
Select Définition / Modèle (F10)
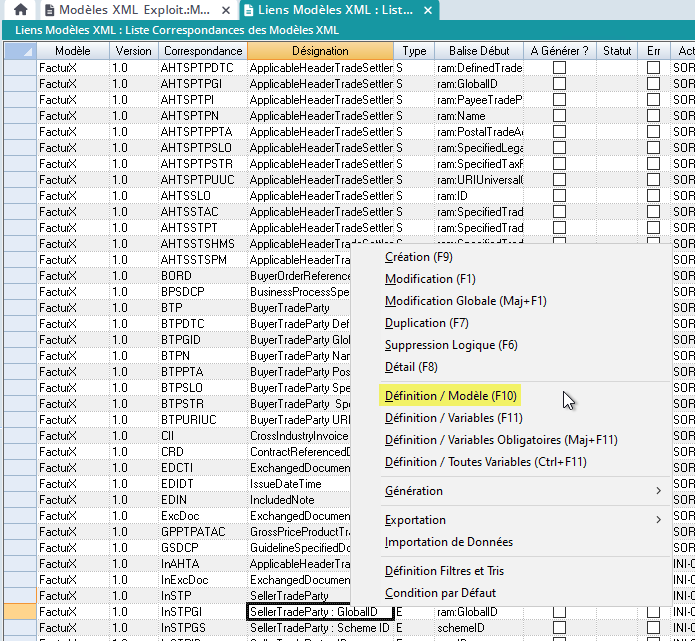[x=450, y=396]
